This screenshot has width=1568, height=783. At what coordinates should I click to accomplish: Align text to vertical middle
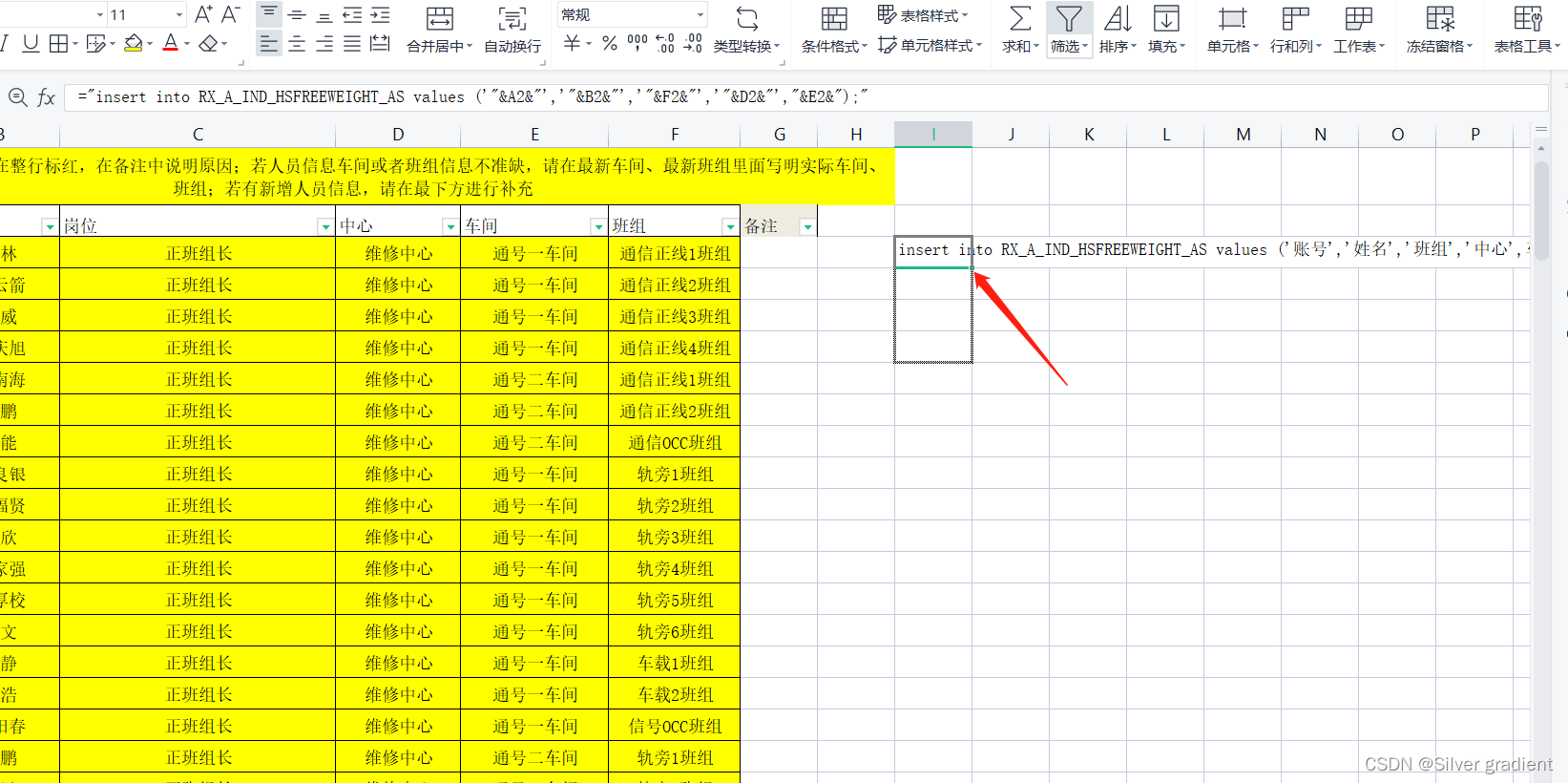tap(297, 15)
